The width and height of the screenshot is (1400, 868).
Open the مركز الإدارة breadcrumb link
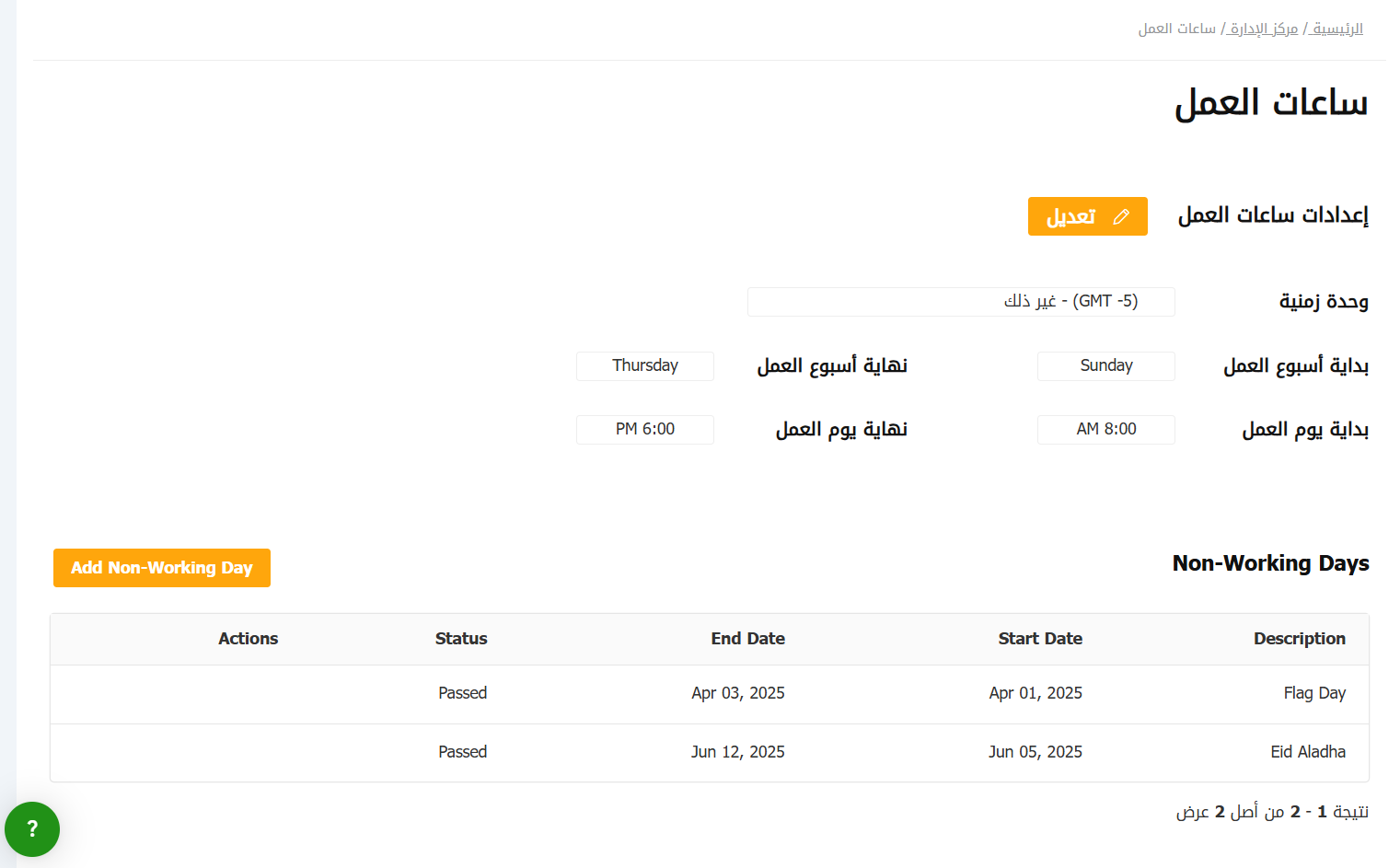coord(1264,29)
